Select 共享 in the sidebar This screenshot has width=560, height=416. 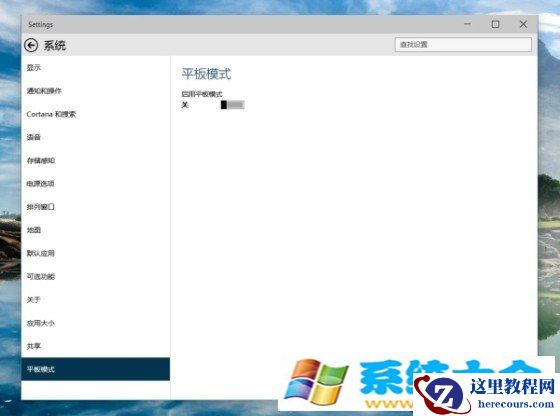click(96, 346)
